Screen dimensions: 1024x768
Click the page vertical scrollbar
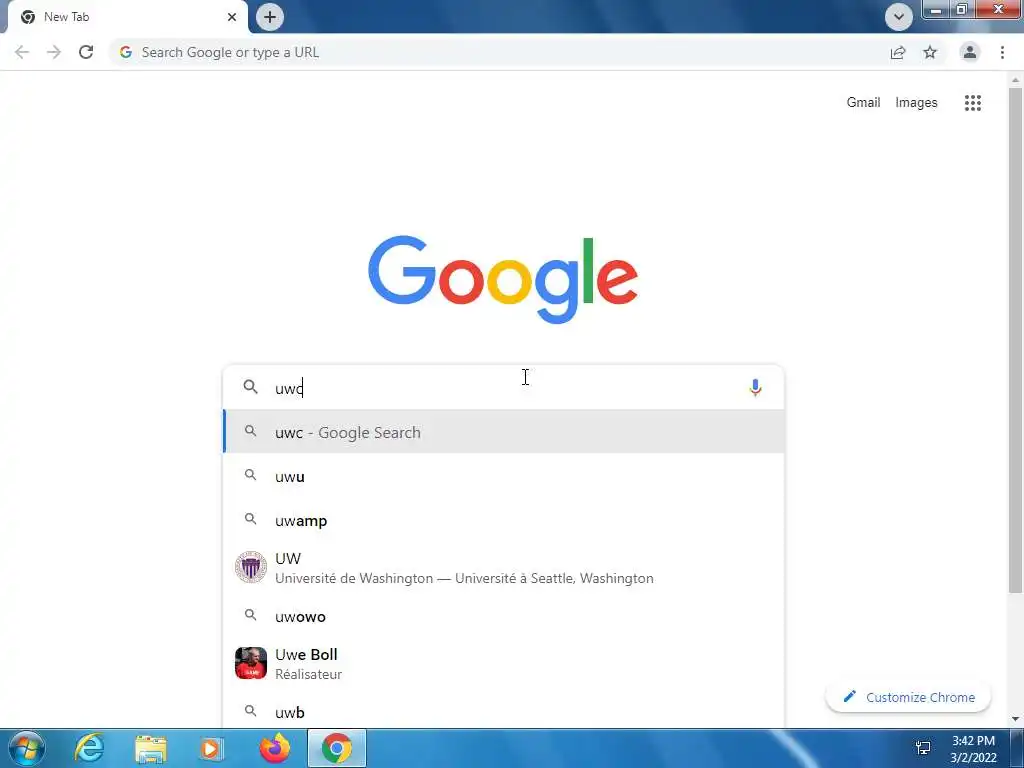pyautogui.click(x=1015, y=340)
